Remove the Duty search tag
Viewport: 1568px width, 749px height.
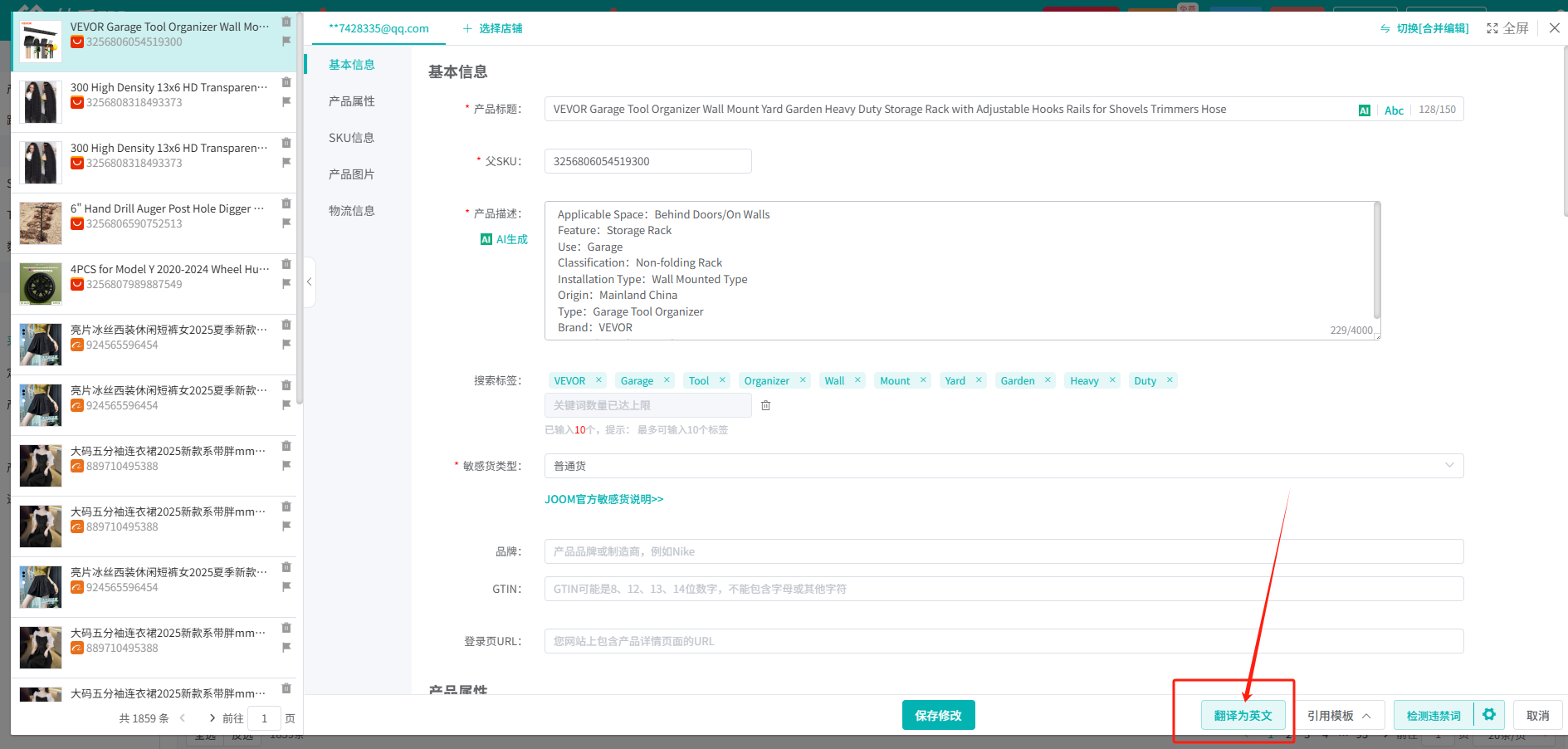click(1170, 379)
